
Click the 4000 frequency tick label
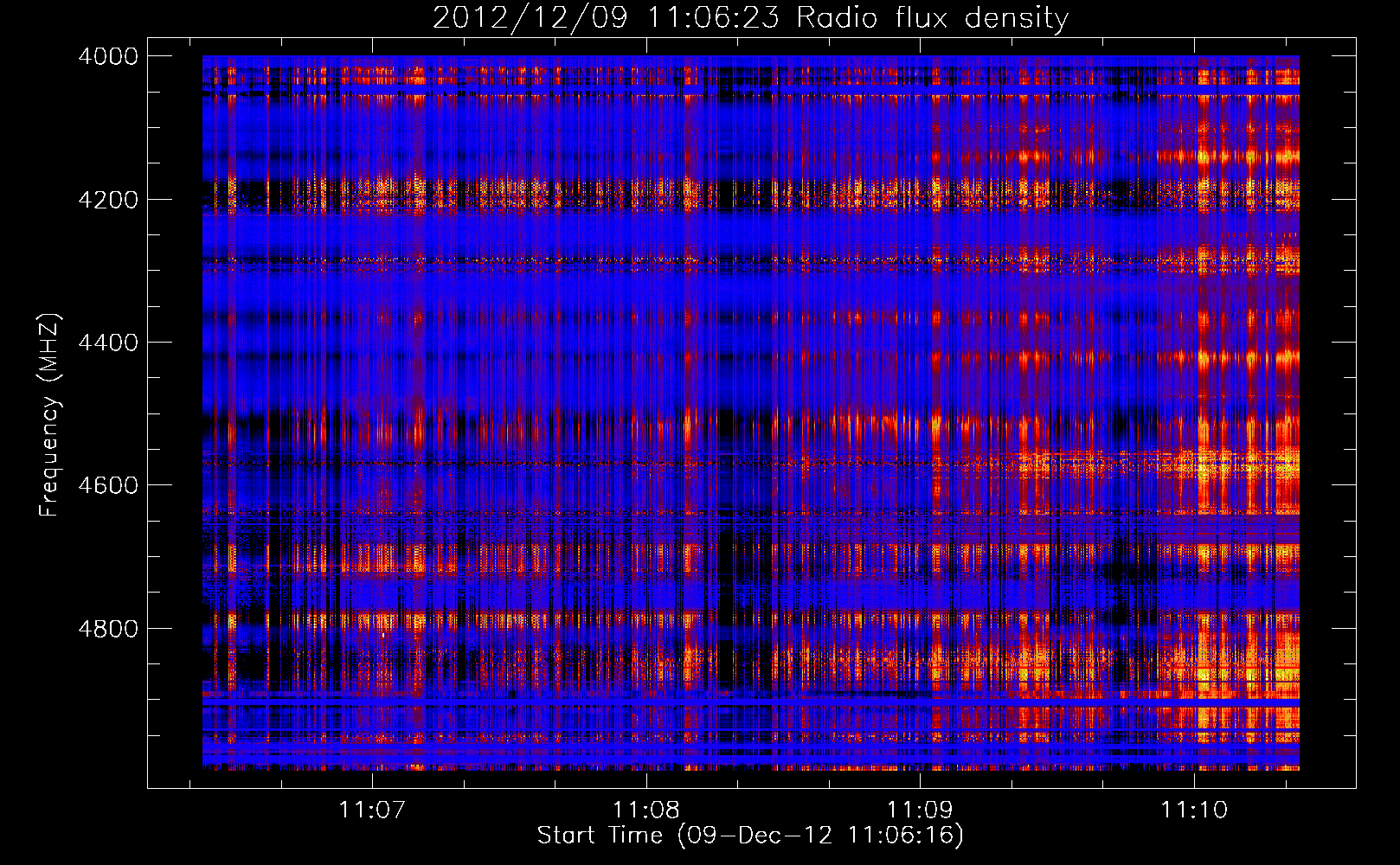pos(108,56)
